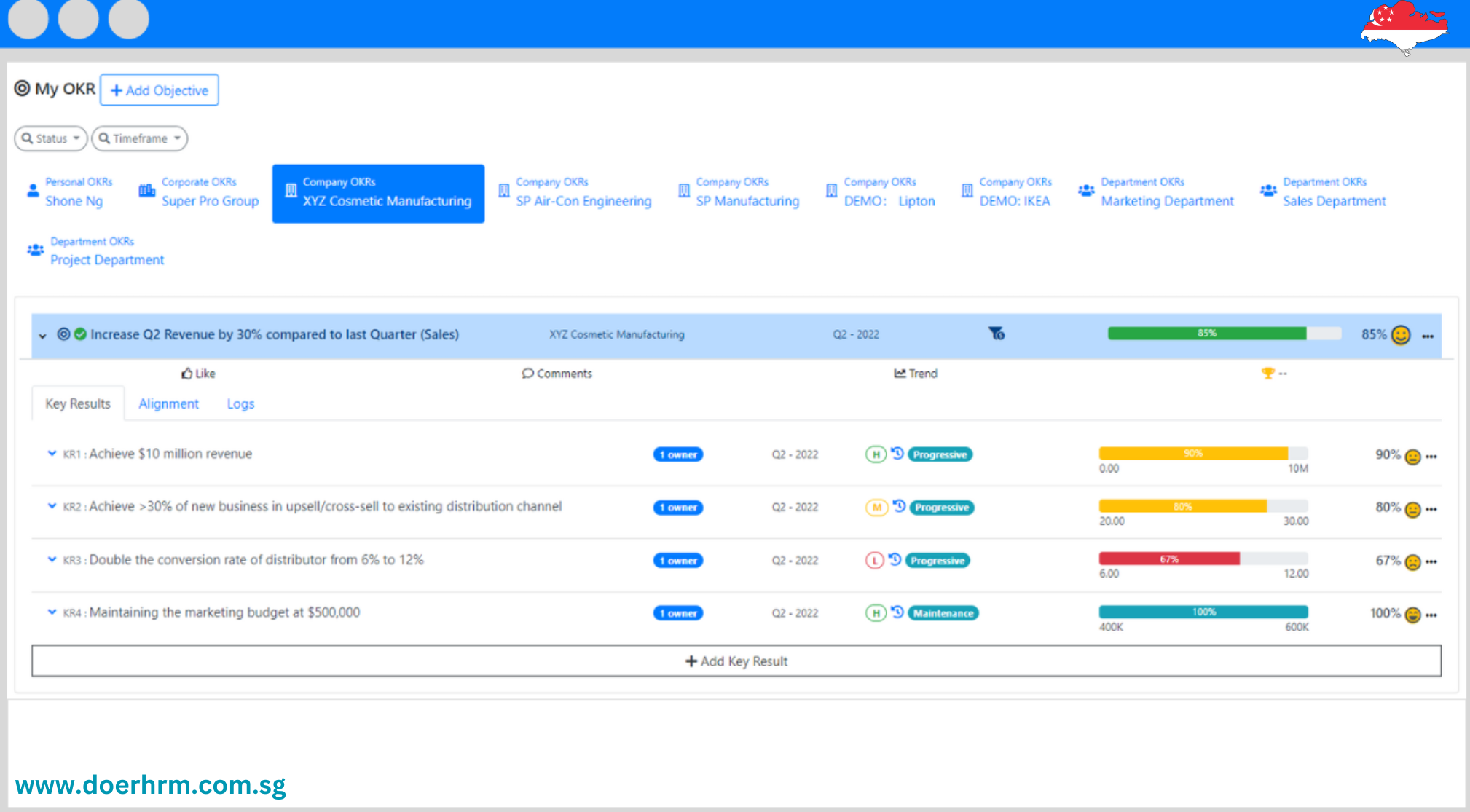
Task: Click the KR1 1 owner badge
Action: coord(678,454)
